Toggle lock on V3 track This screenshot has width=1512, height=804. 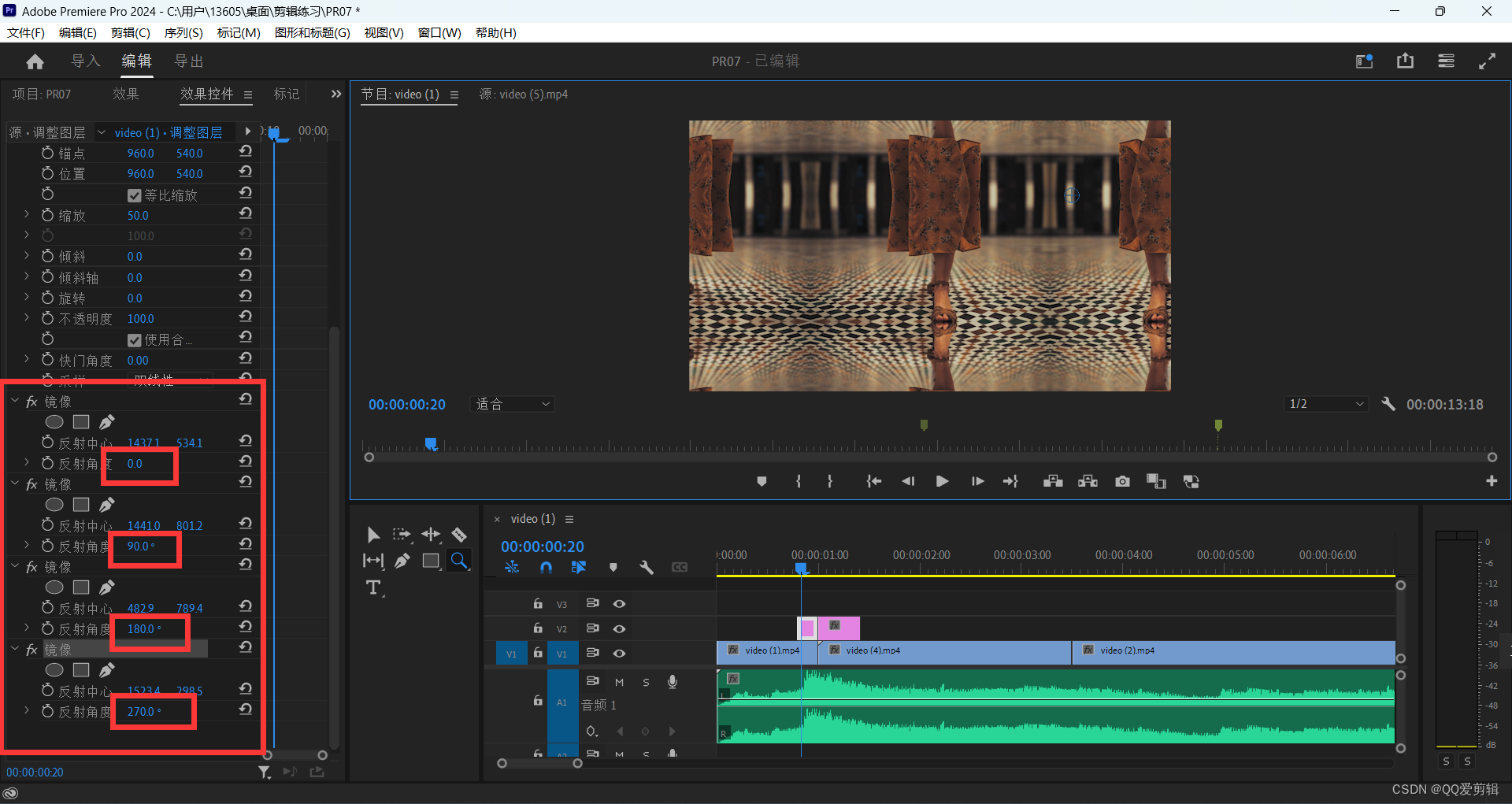pos(538,604)
